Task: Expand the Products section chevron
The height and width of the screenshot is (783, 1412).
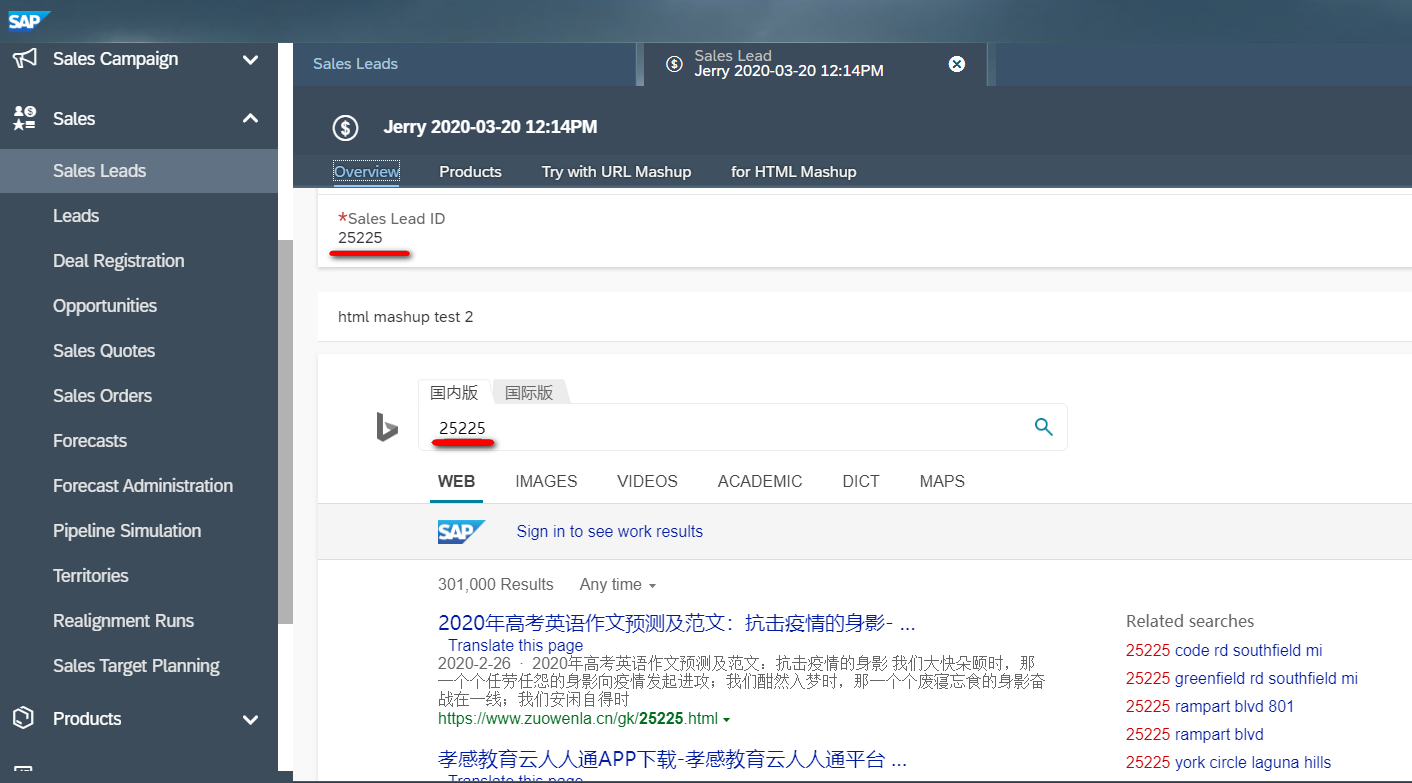Action: pos(250,719)
